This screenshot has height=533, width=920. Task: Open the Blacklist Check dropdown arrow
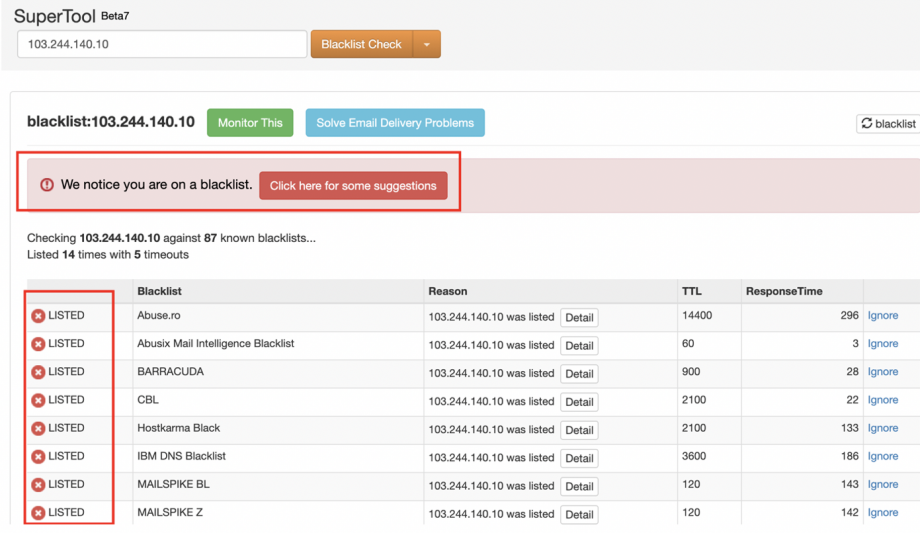[x=426, y=45]
